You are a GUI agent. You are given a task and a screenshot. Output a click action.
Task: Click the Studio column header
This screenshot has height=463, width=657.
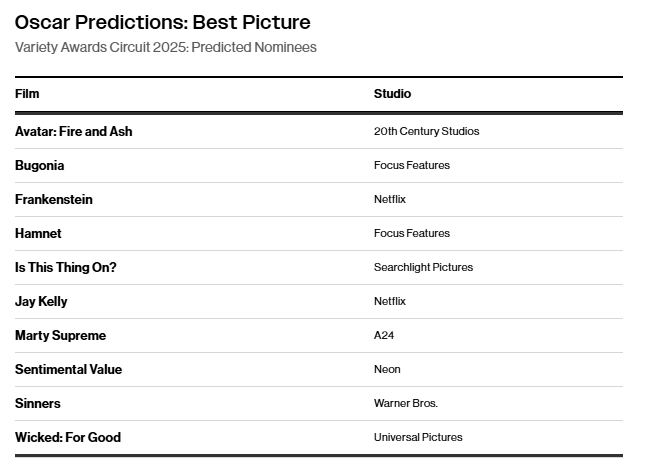click(392, 94)
